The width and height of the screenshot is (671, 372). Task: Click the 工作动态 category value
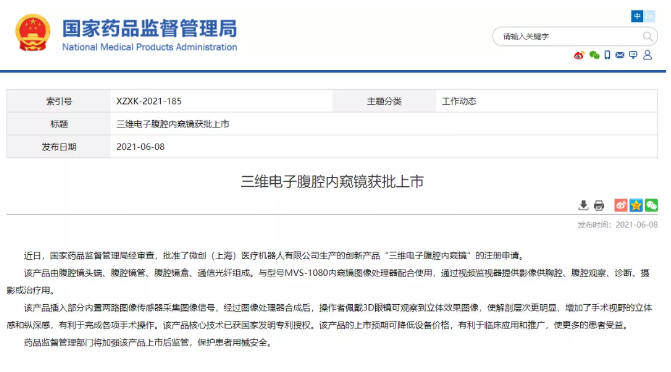[459, 101]
